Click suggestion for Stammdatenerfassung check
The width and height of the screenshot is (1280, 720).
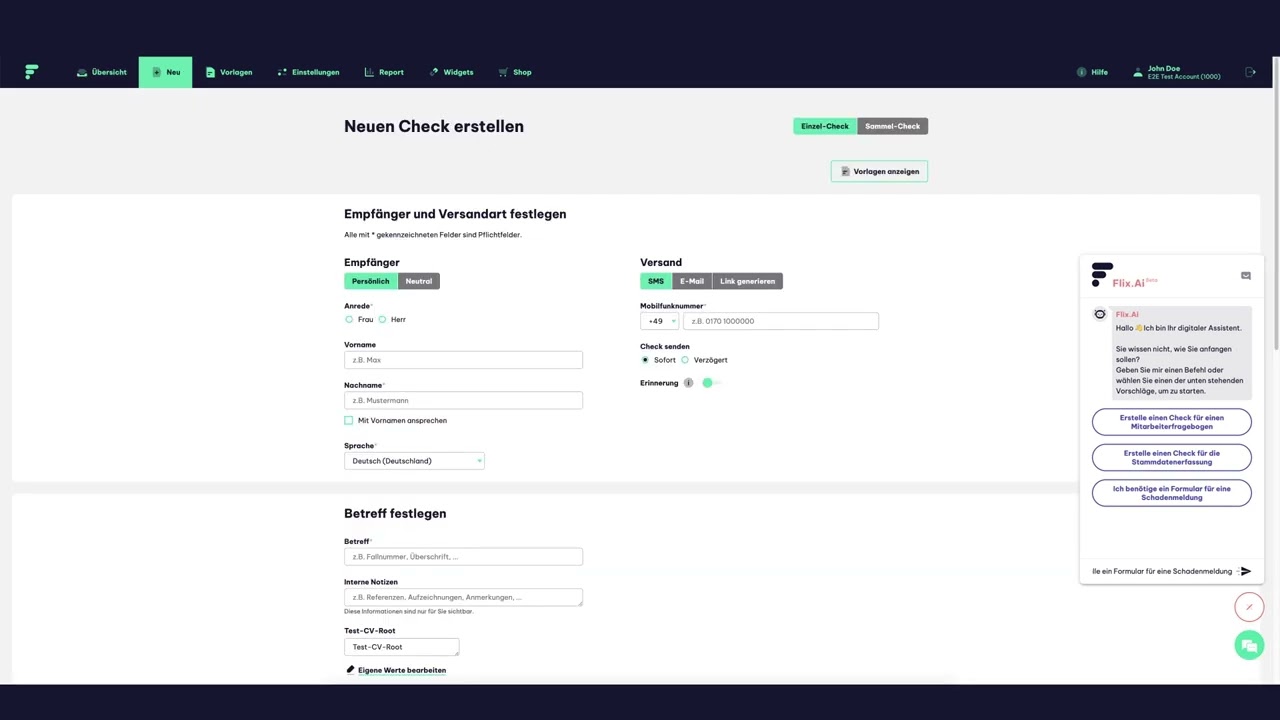(x=1171, y=457)
